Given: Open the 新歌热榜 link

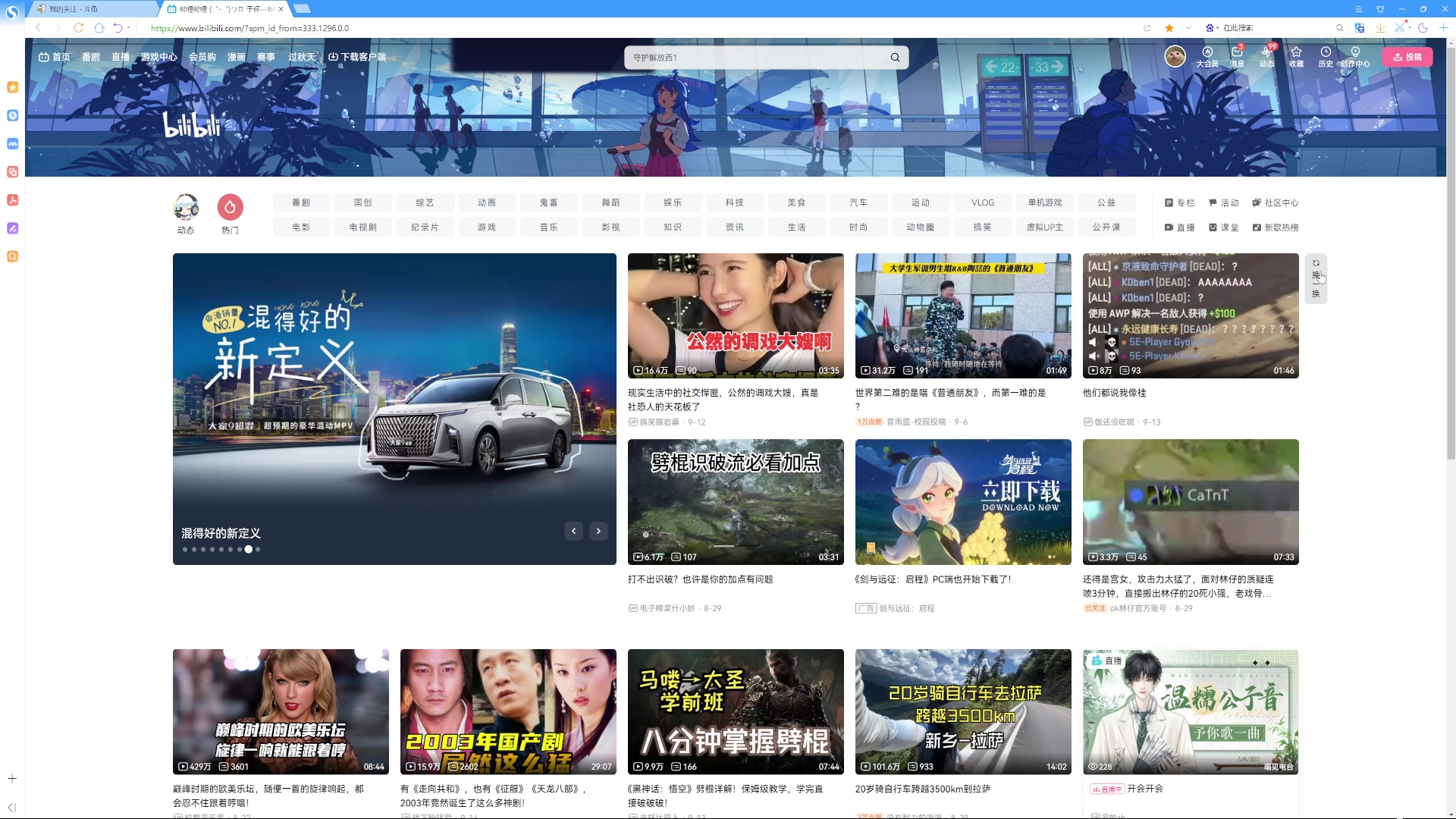Looking at the screenshot, I should click(1276, 227).
